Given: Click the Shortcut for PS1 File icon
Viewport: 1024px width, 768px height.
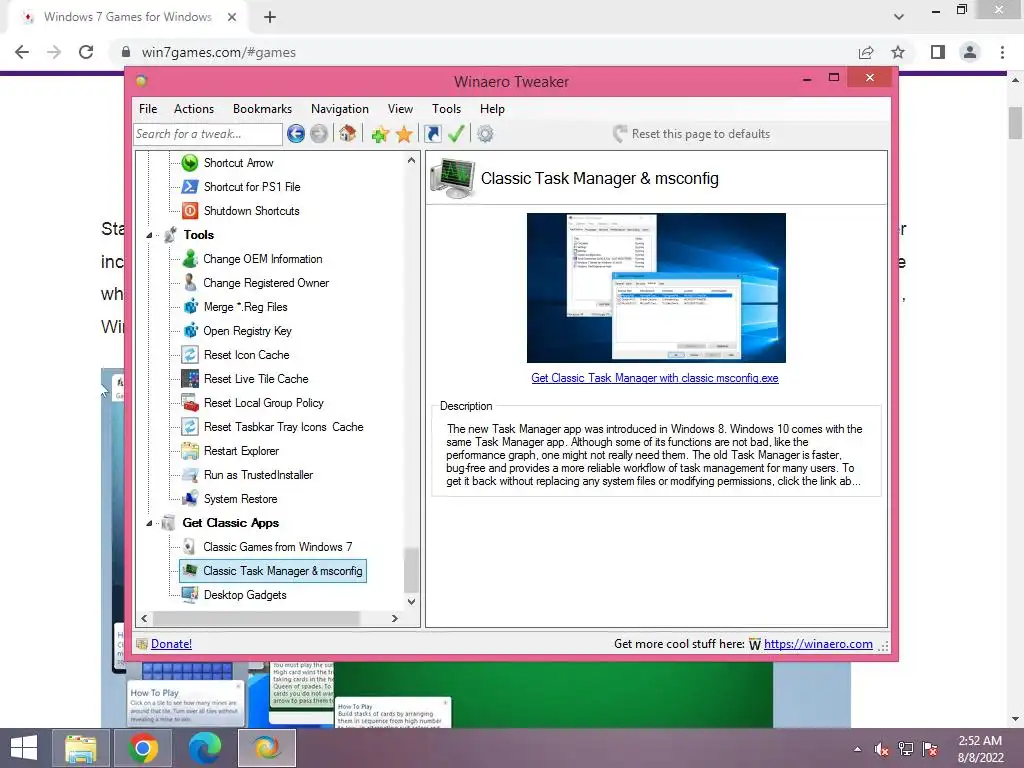Looking at the screenshot, I should 189,187.
